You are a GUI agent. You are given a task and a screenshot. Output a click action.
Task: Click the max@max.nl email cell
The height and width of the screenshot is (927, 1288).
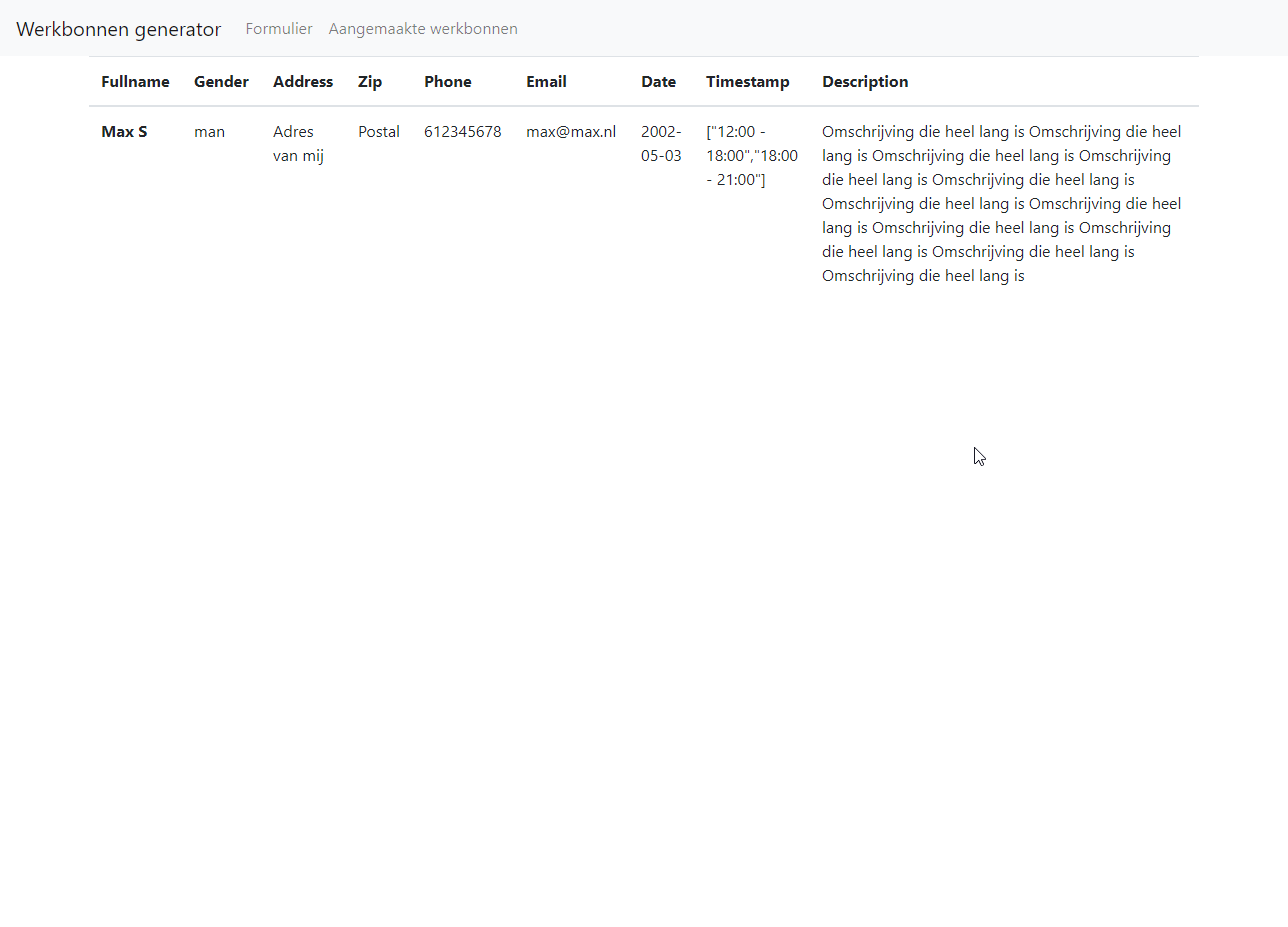tap(571, 132)
